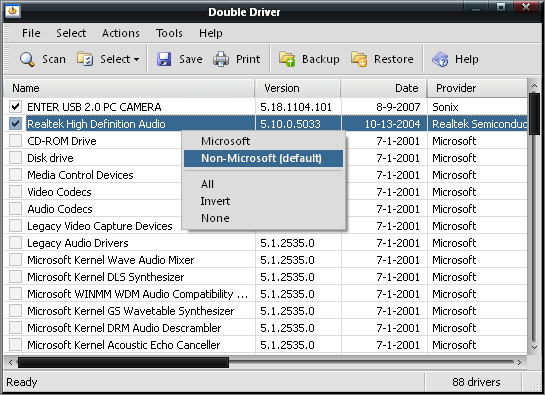Select the Microsoft Kernel DRM Audio Descrambler row
The width and height of the screenshot is (545, 395).
click(x=266, y=328)
